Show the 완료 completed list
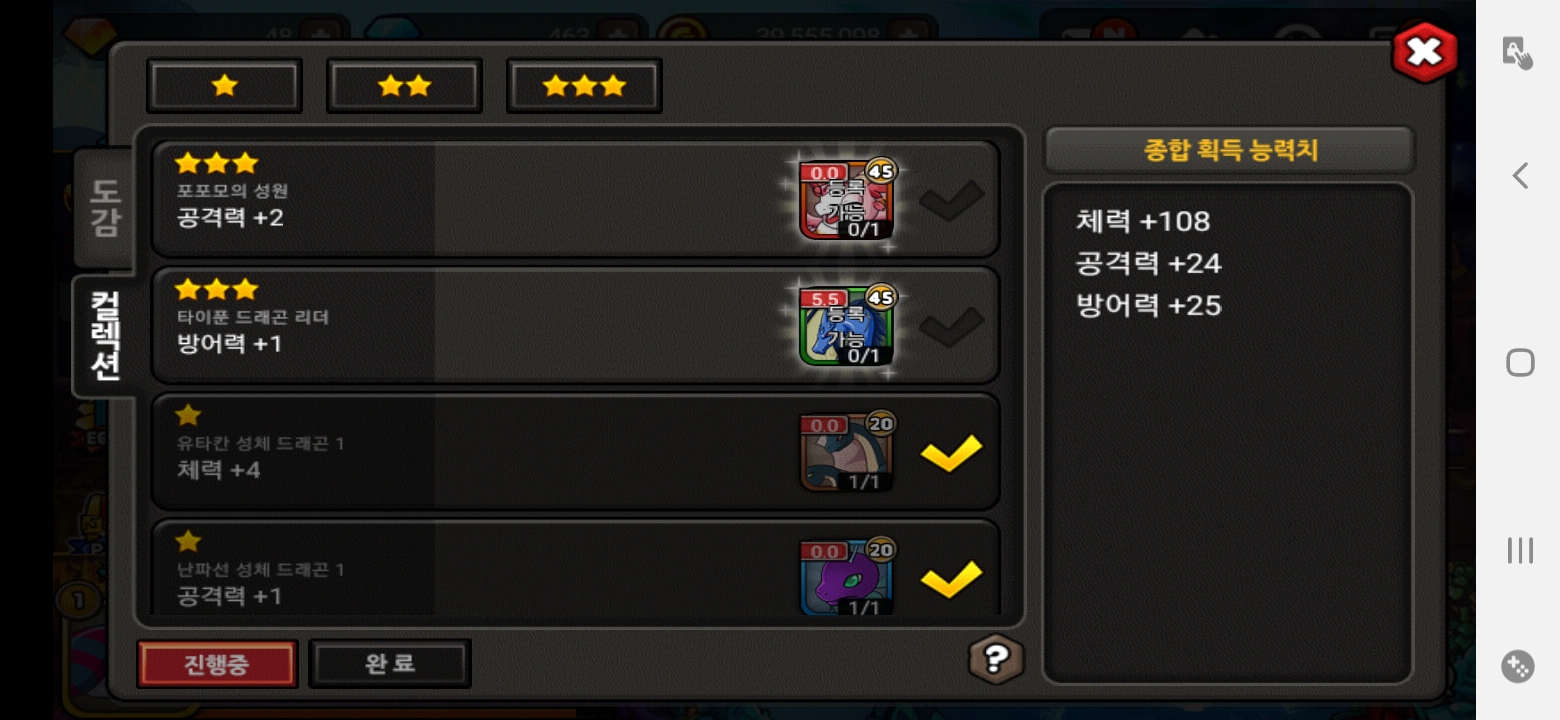The height and width of the screenshot is (720, 1560). click(390, 664)
